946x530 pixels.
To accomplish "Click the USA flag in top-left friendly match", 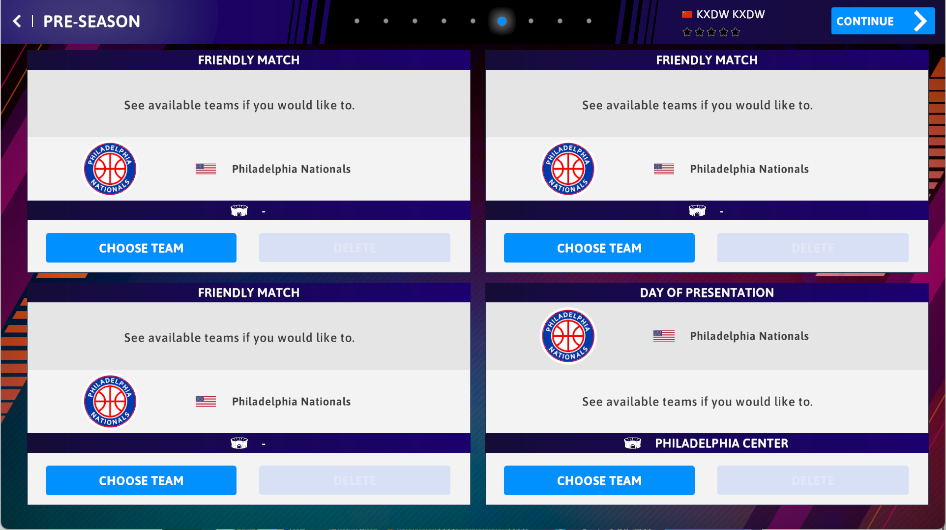I will (x=206, y=169).
